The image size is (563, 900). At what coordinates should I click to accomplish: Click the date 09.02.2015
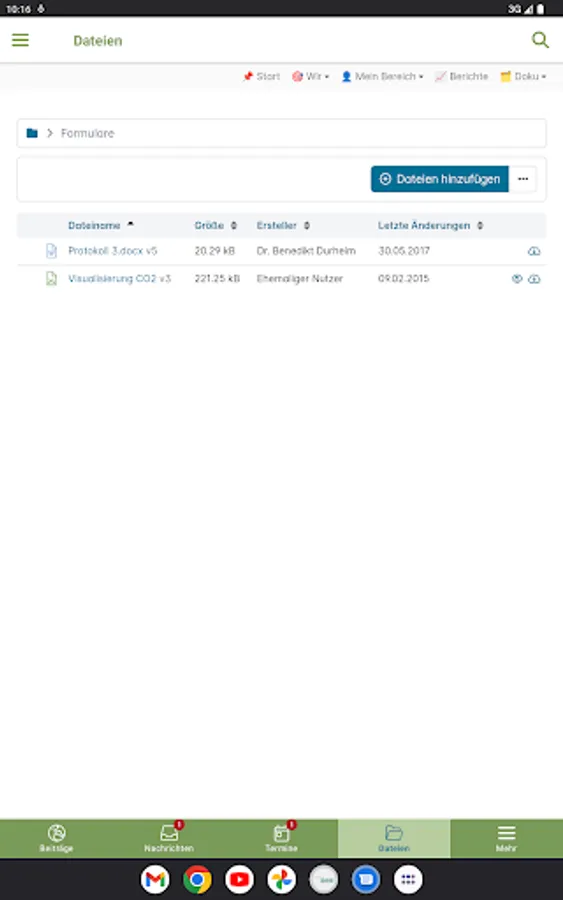403,278
